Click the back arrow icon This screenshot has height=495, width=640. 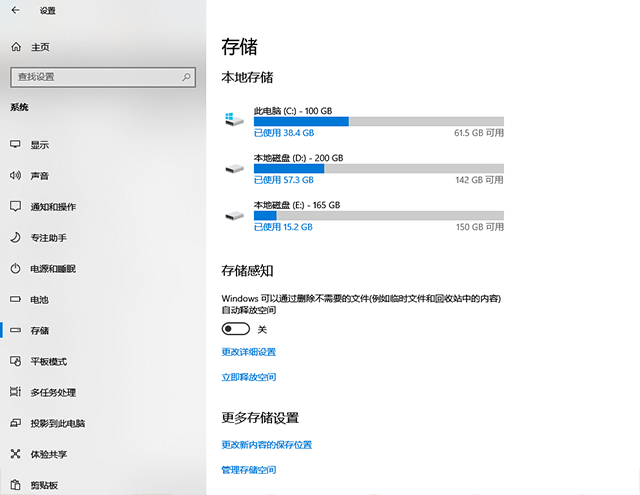pos(16,10)
